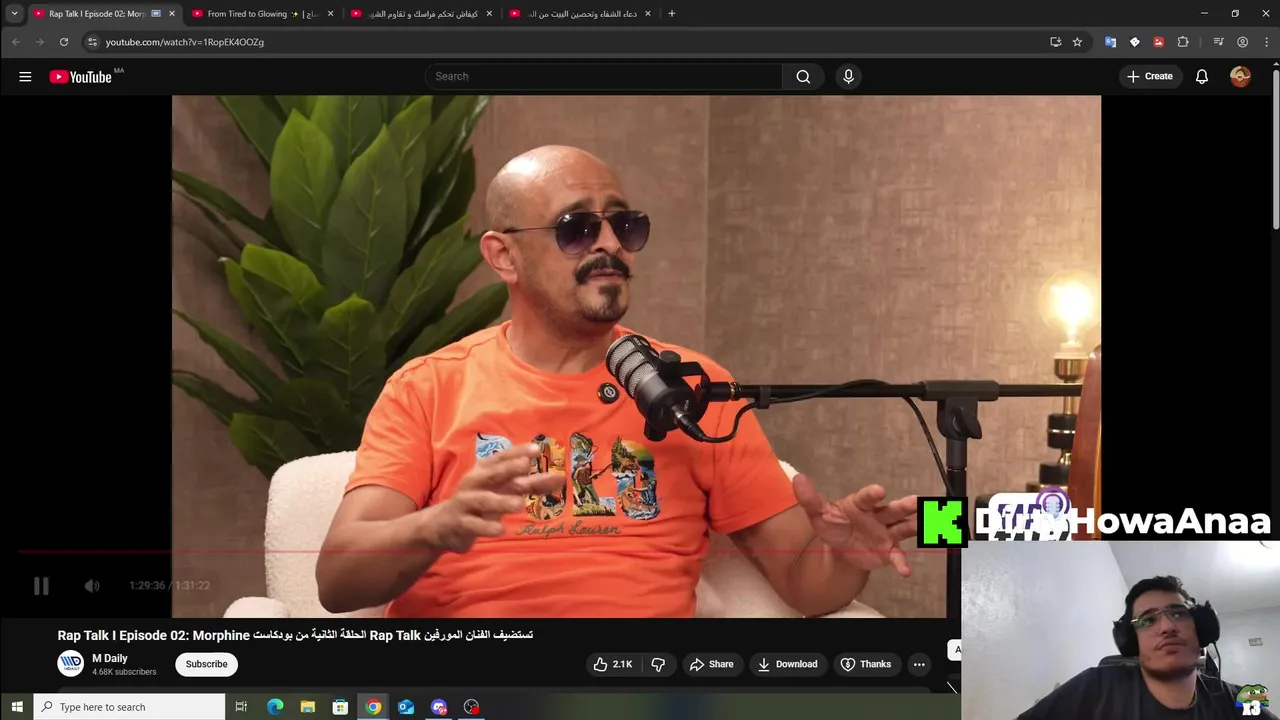Reload the YouTube page
The height and width of the screenshot is (720, 1280).
(64, 42)
